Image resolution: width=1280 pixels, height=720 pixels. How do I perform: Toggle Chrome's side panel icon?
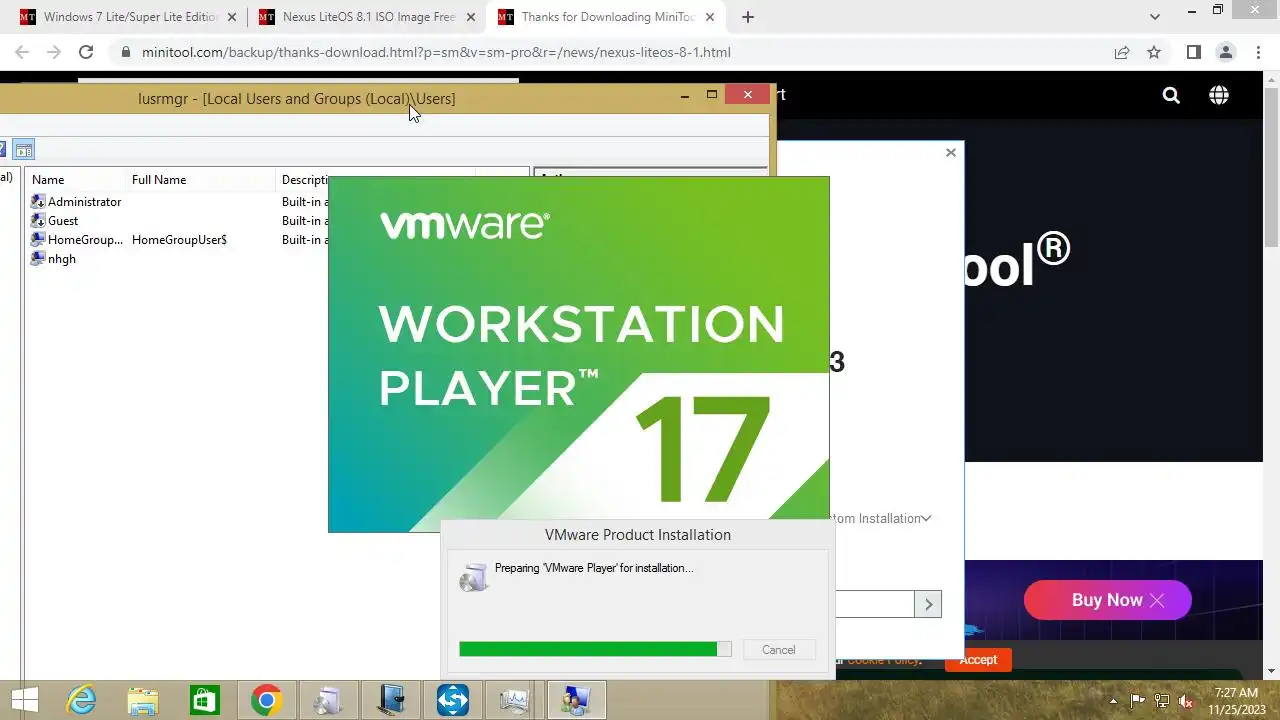(x=1193, y=52)
